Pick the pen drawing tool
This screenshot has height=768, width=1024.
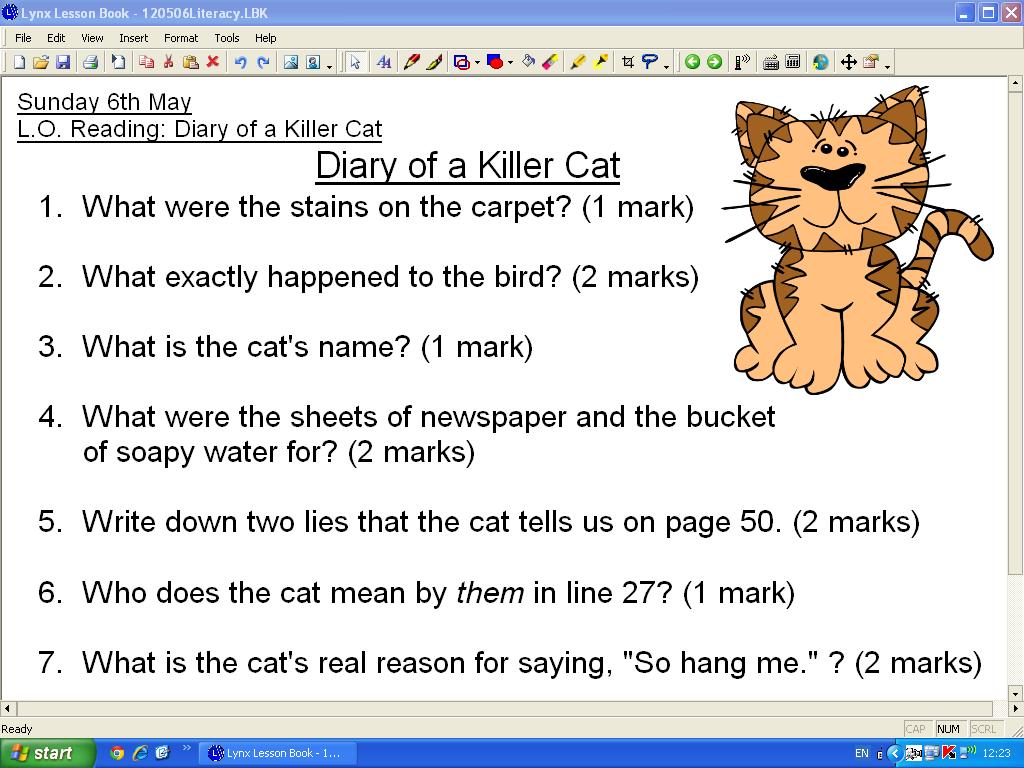(x=410, y=62)
